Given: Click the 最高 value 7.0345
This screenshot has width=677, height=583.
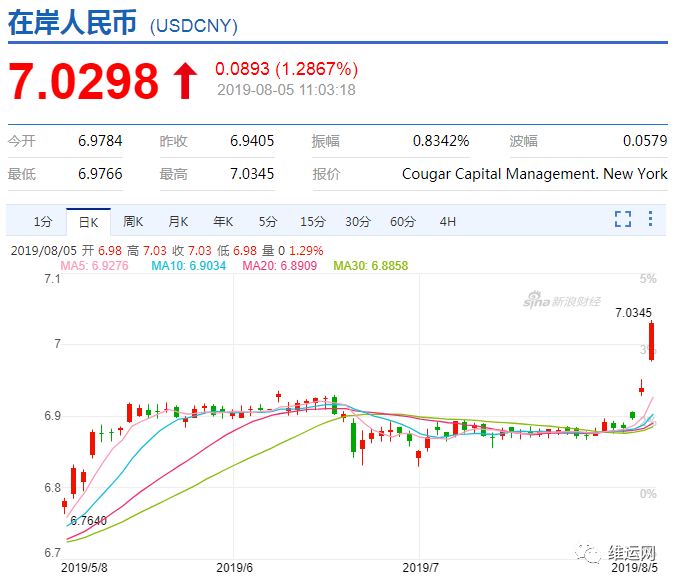Looking at the screenshot, I should tap(252, 174).
